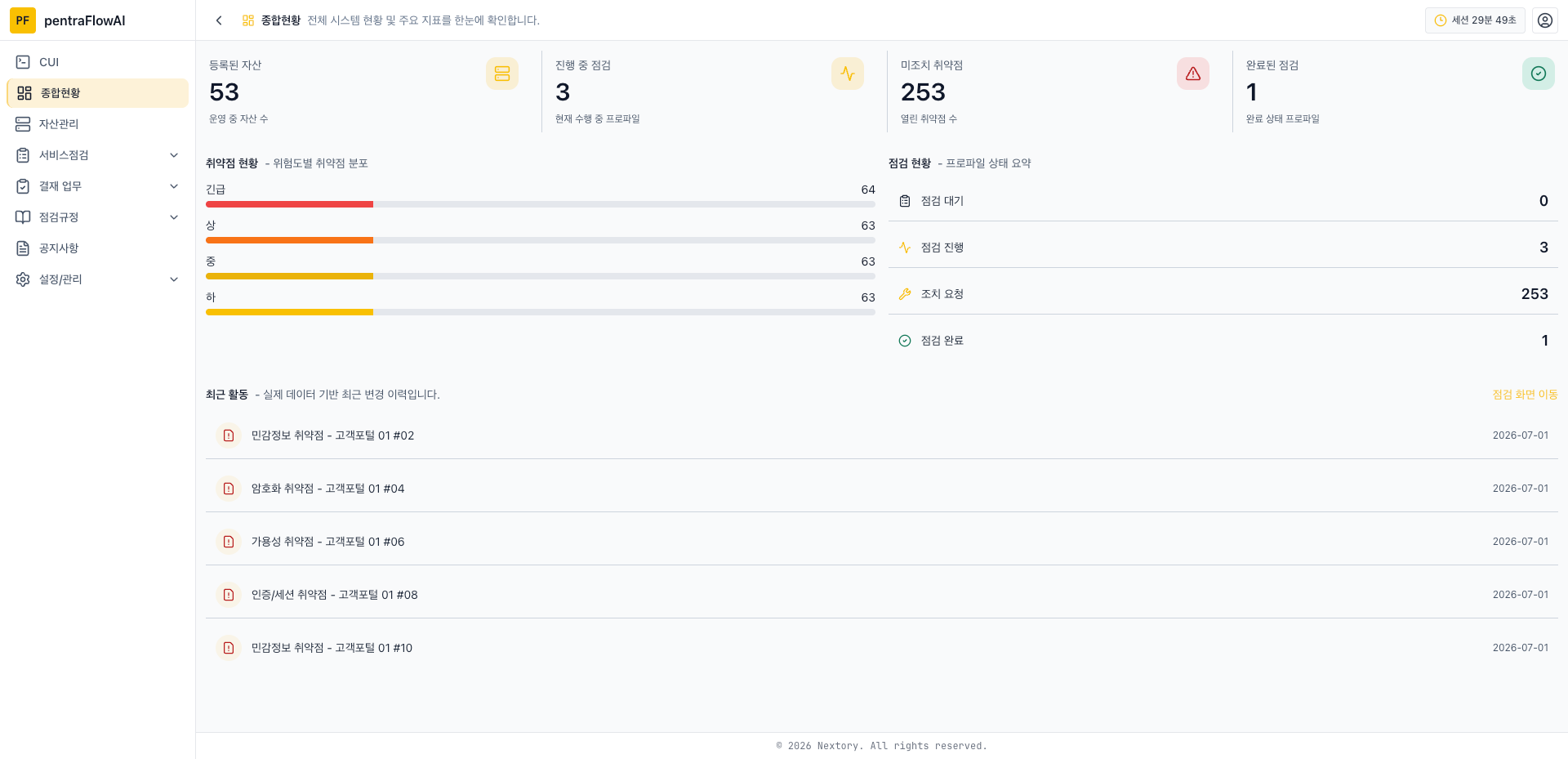Open activity 암호화 취약점 - 고객포털 01 #04
1568x759 pixels.
[882, 489]
